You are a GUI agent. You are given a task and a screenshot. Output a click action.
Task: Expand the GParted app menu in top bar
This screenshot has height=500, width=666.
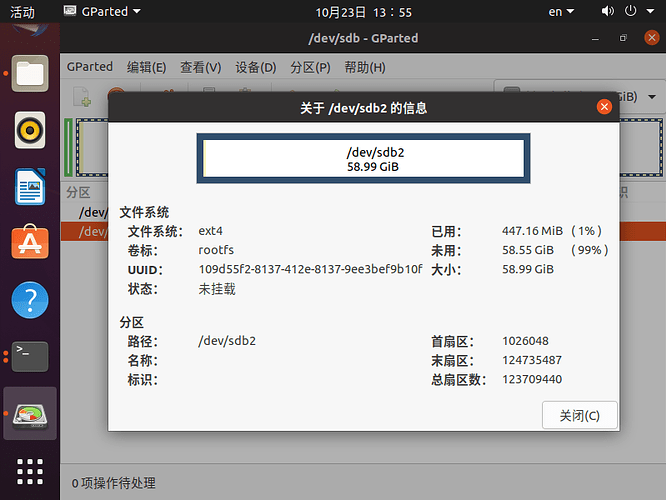(x=102, y=12)
